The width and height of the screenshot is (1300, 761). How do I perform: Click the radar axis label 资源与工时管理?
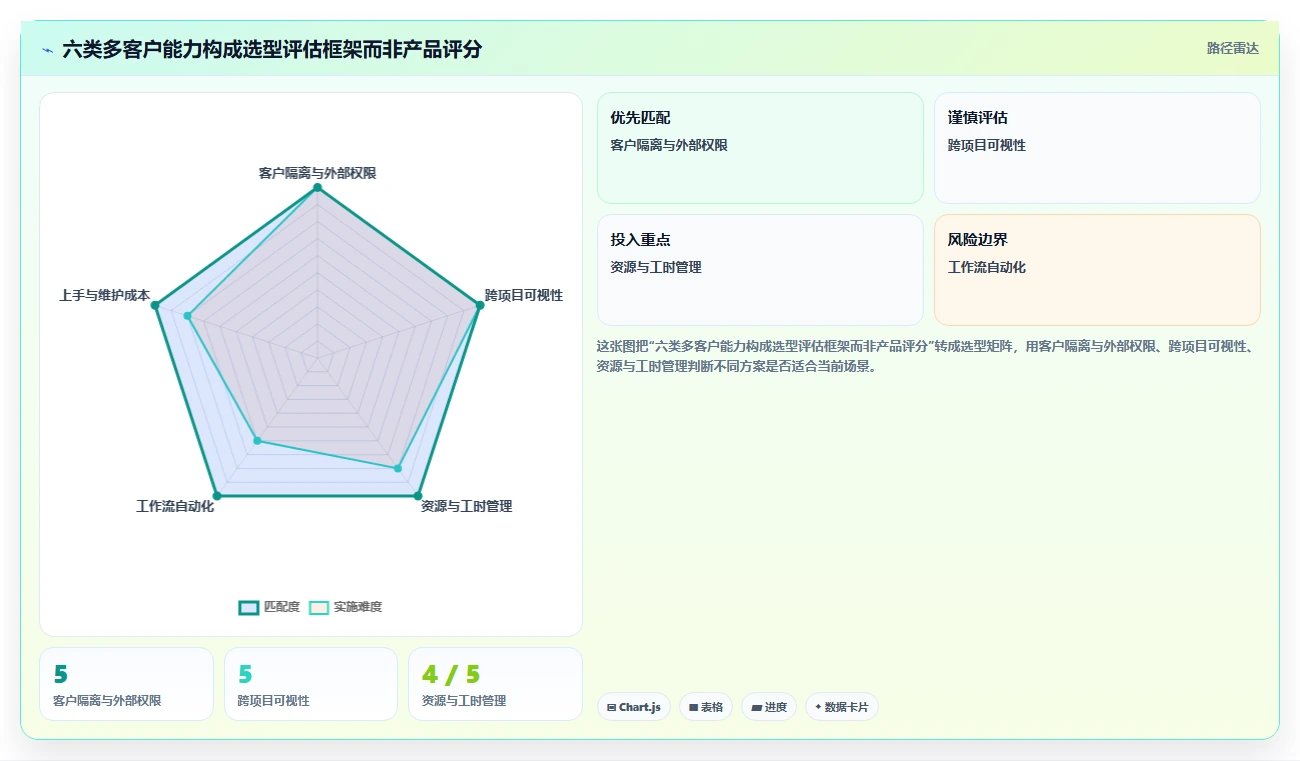(467, 507)
